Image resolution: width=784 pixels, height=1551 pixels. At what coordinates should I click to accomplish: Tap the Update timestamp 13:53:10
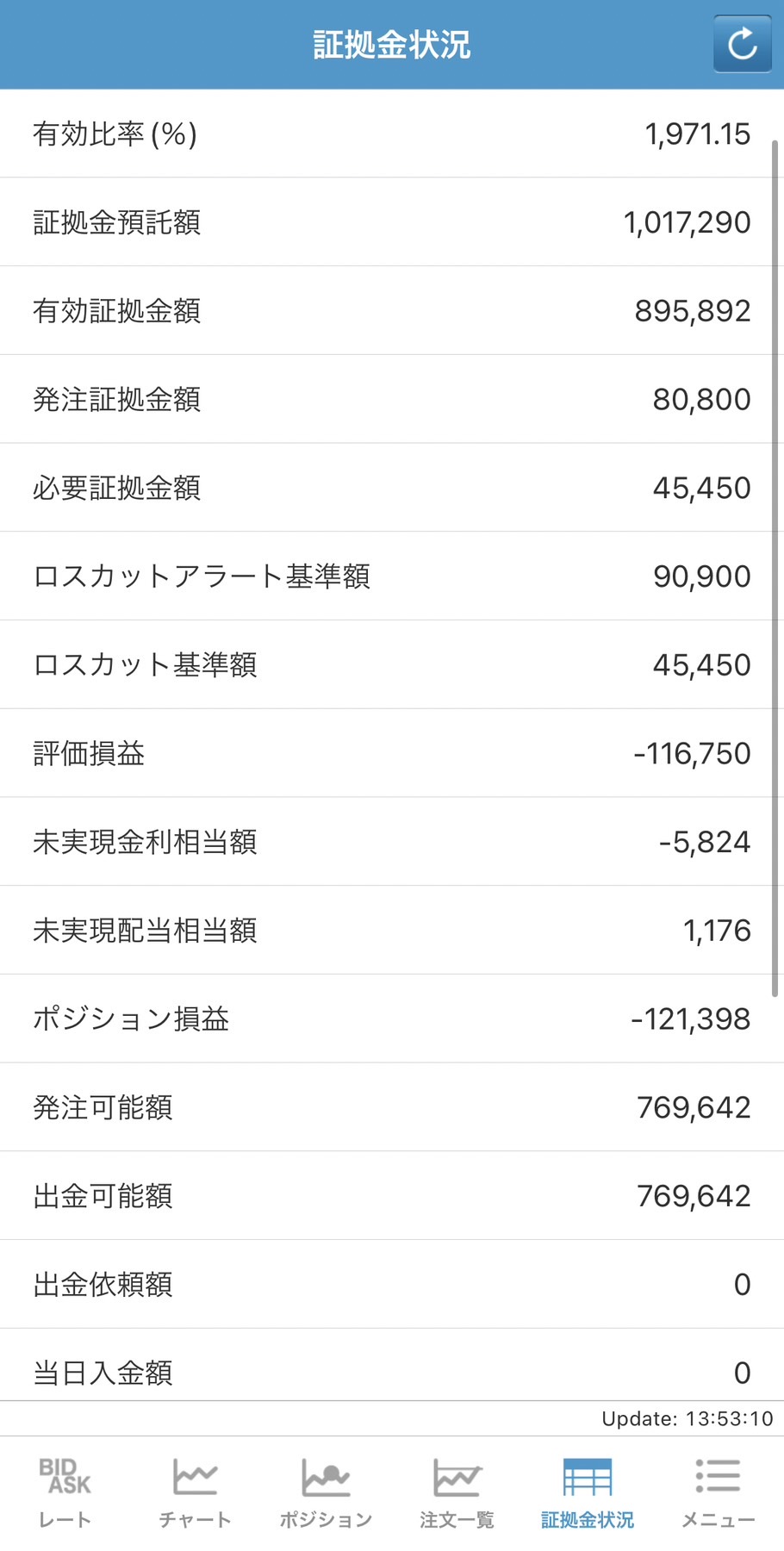688,1419
